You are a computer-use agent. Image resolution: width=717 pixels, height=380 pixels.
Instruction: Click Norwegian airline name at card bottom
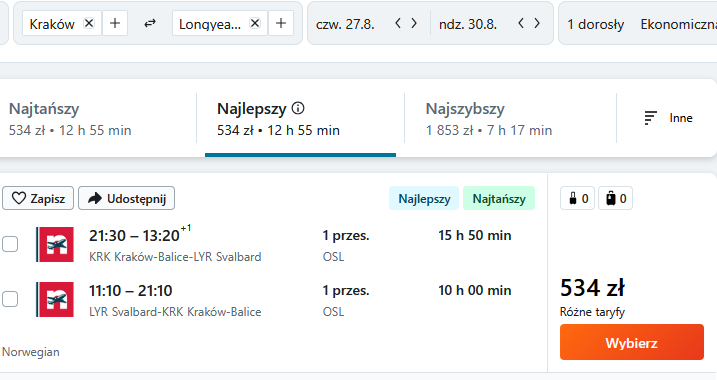coord(31,352)
